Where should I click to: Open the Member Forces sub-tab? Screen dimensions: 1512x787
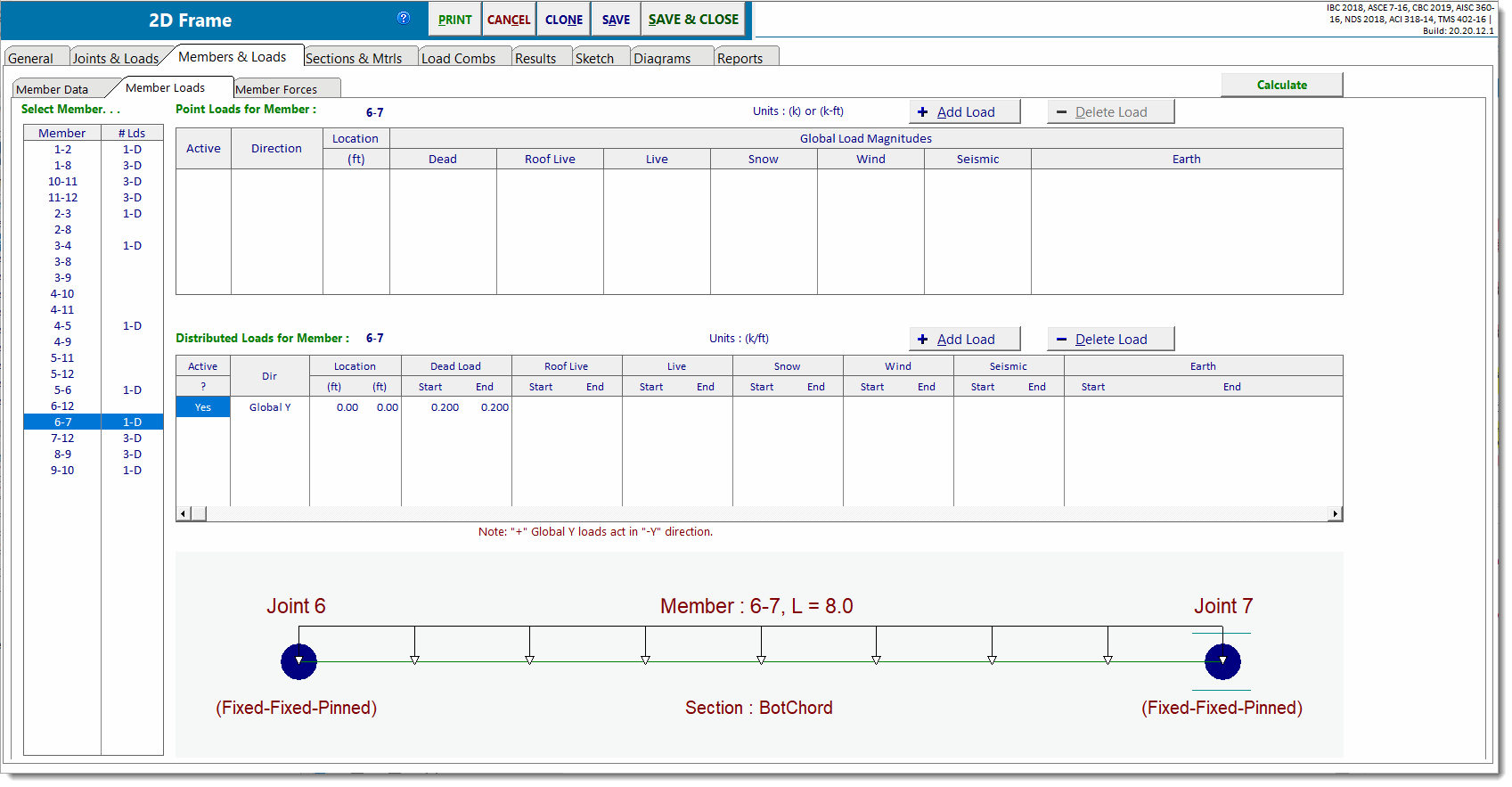coord(276,89)
